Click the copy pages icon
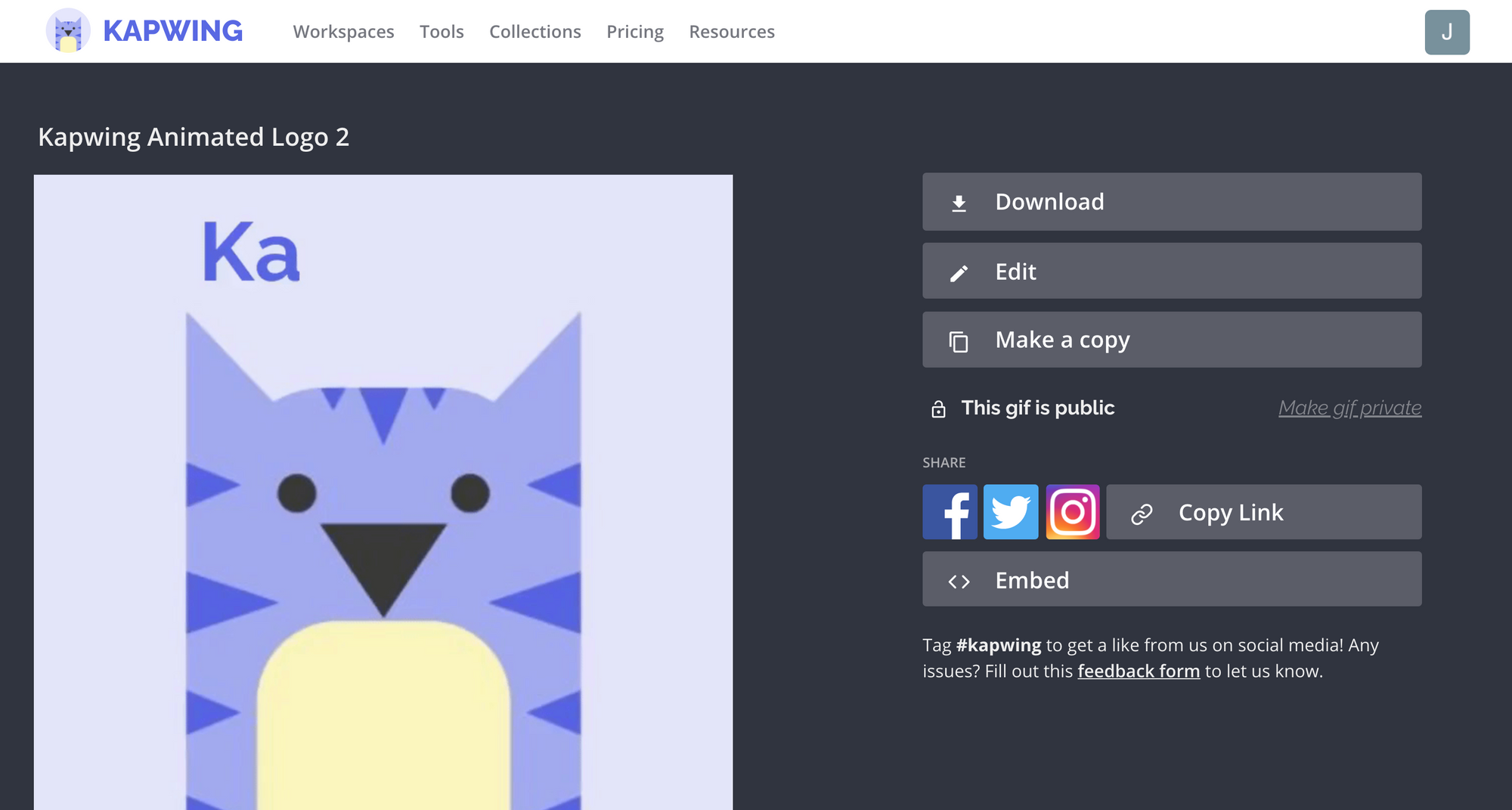Viewport: 1512px width, 810px height. [x=959, y=342]
